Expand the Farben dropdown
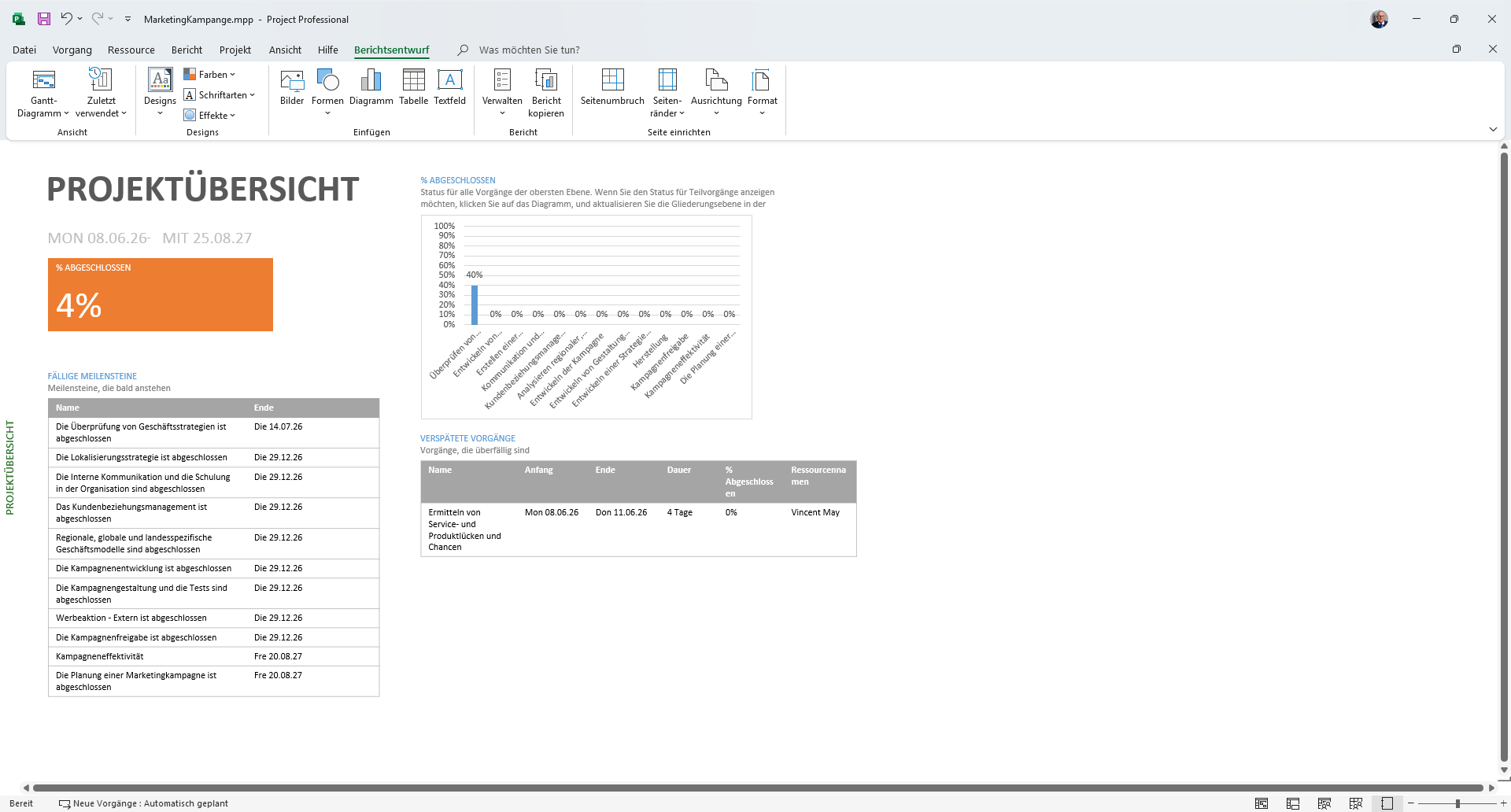This screenshot has width=1511, height=812. point(209,74)
